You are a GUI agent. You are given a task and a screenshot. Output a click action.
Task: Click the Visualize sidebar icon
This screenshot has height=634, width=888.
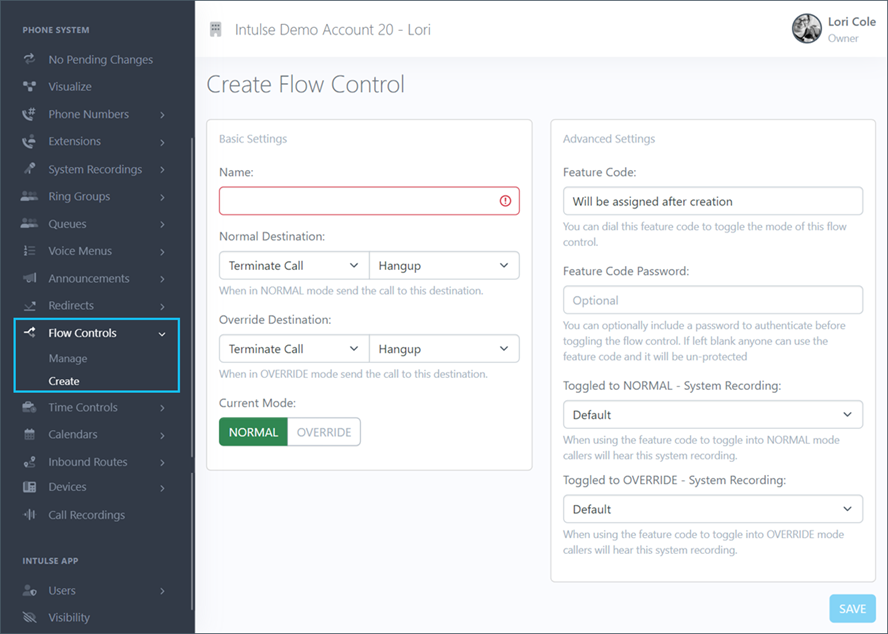coord(30,86)
